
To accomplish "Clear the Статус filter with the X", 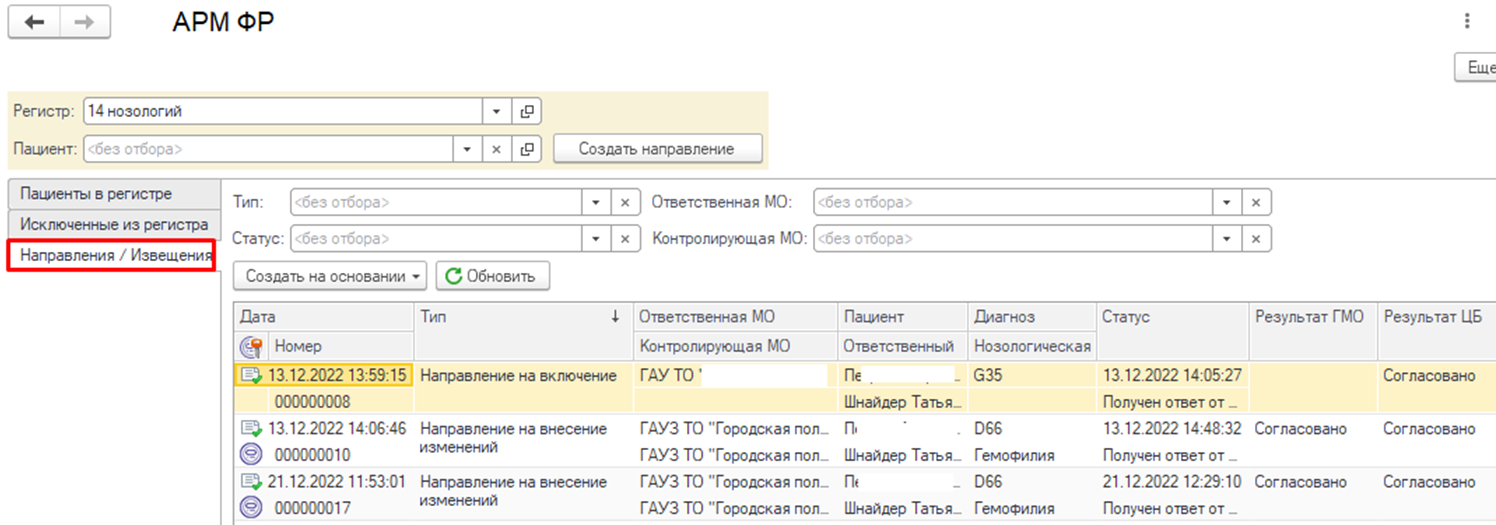I will pos(625,239).
